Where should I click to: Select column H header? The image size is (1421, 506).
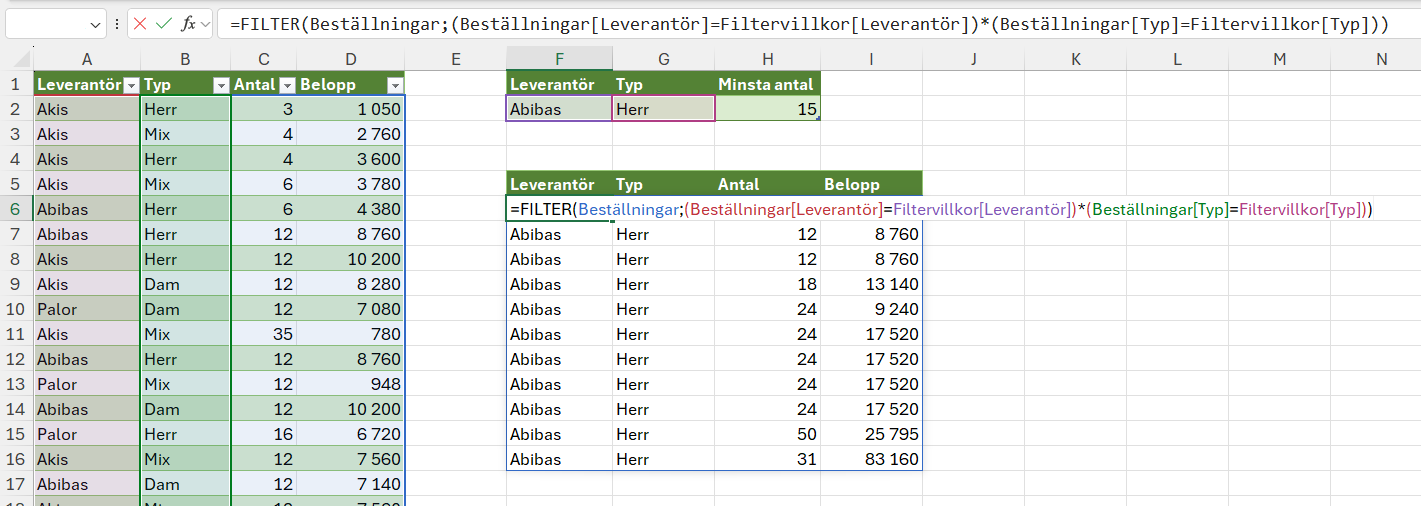pyautogui.click(x=767, y=59)
